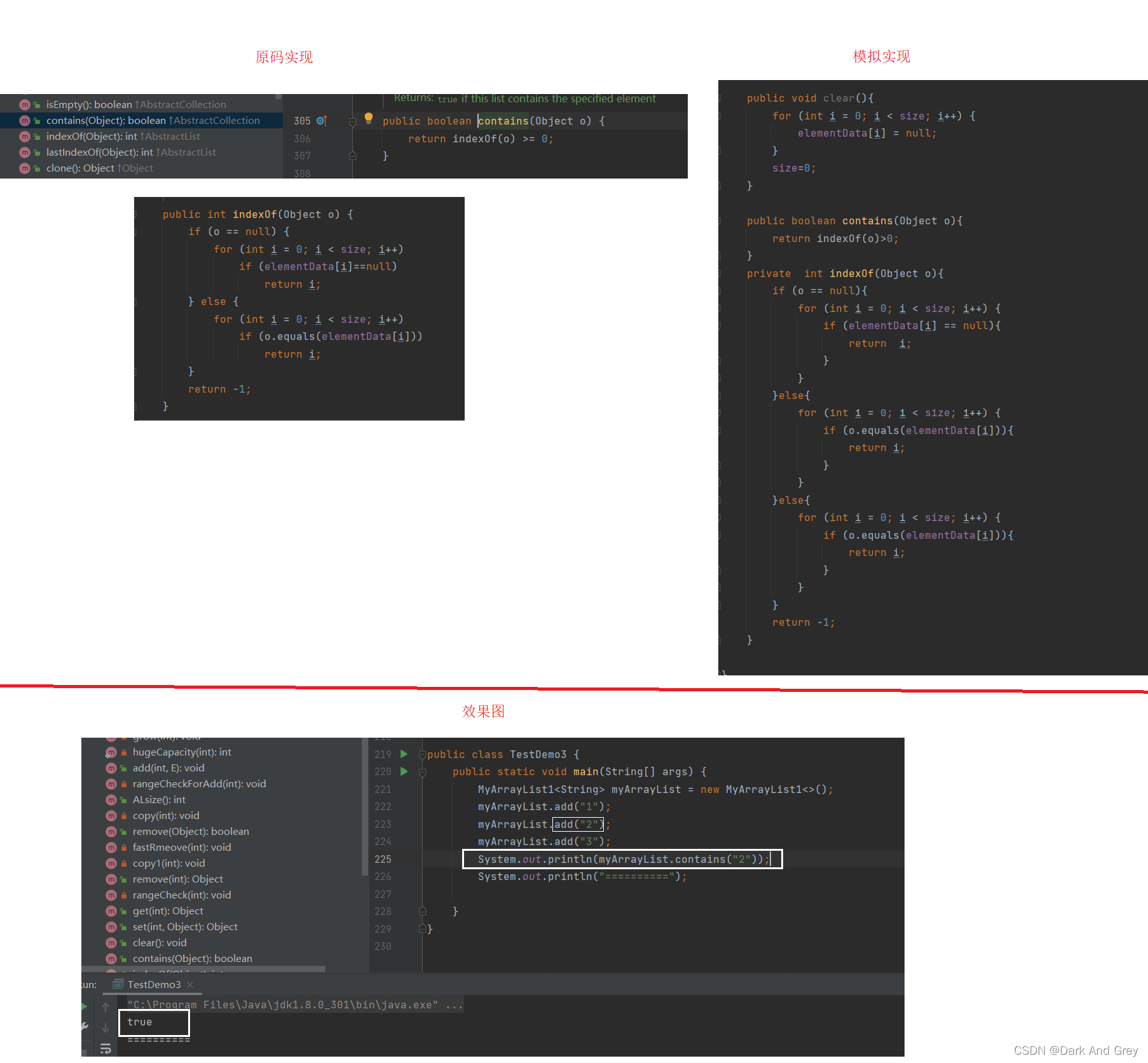Click 'myArrayList.add("3");' on line 224
The height and width of the screenshot is (1063, 1148).
544,842
